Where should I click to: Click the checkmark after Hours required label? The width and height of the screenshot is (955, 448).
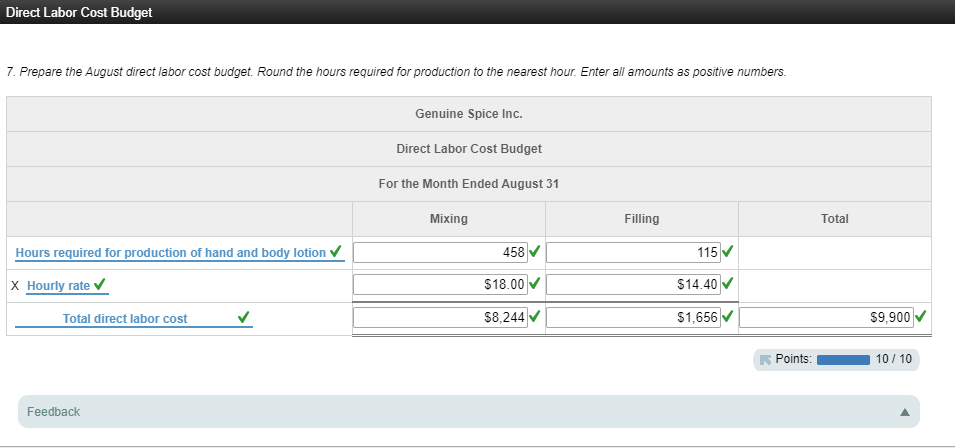point(335,251)
